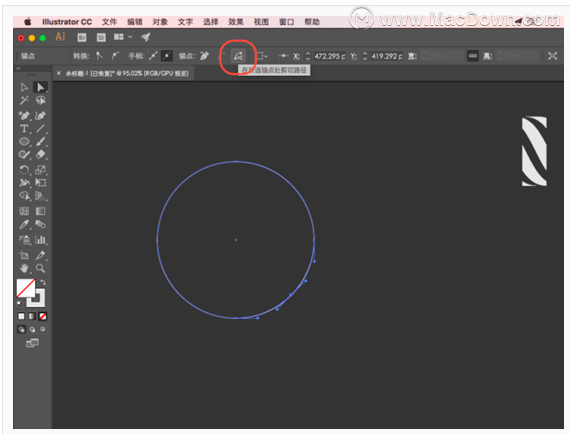Select the Eyedropper tool

point(24,224)
